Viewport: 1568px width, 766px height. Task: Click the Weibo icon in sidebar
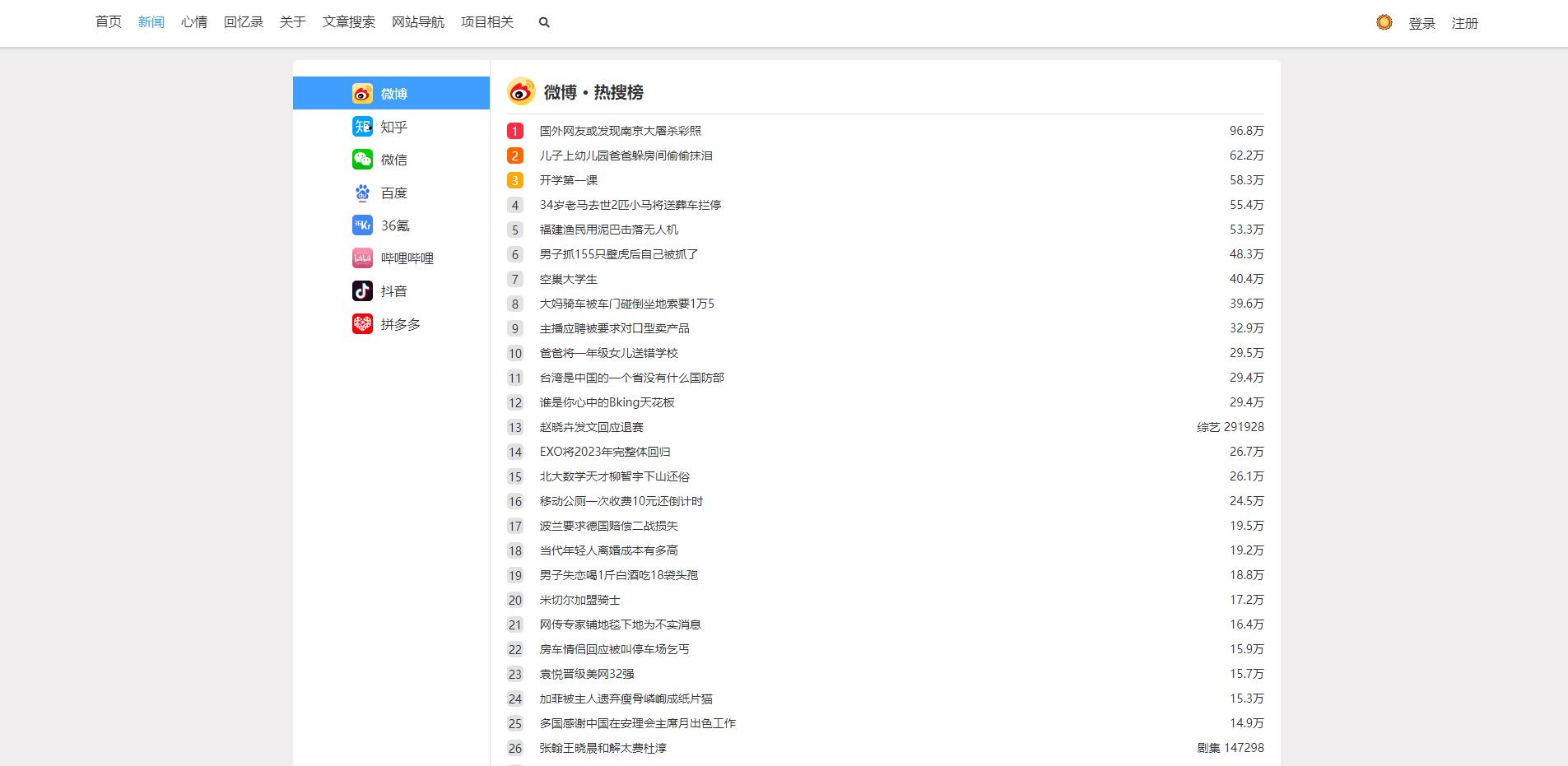pos(362,94)
